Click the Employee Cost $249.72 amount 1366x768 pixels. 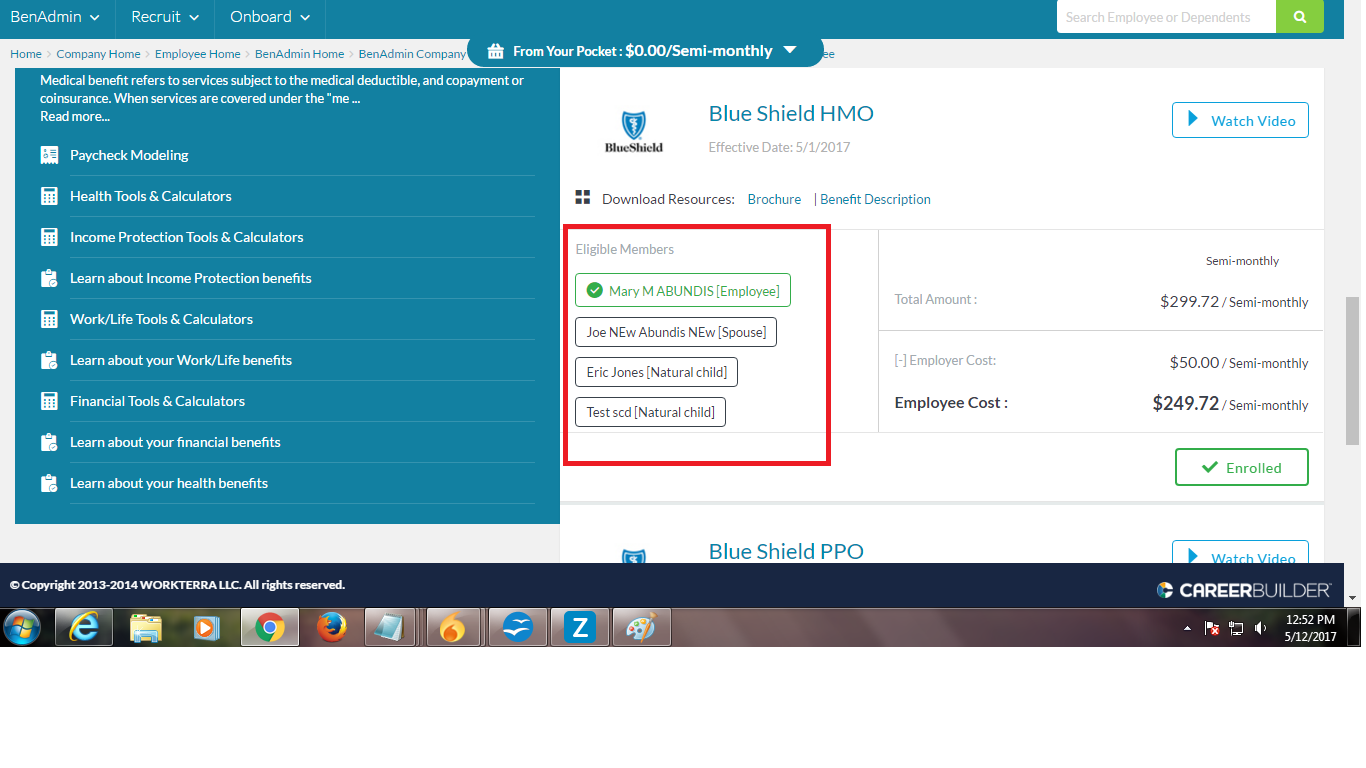click(x=1185, y=403)
